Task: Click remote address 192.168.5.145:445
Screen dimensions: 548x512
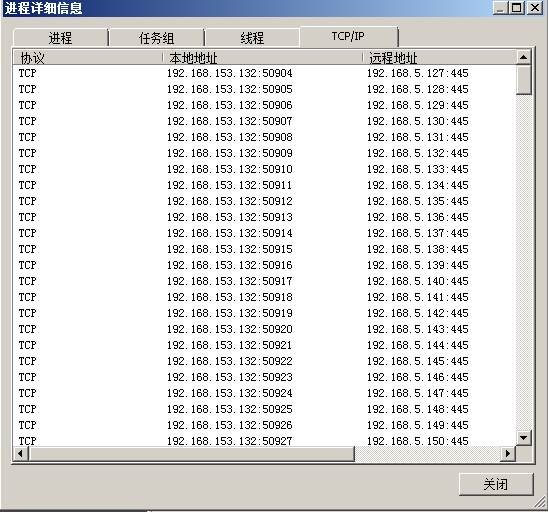Action: coord(418,361)
